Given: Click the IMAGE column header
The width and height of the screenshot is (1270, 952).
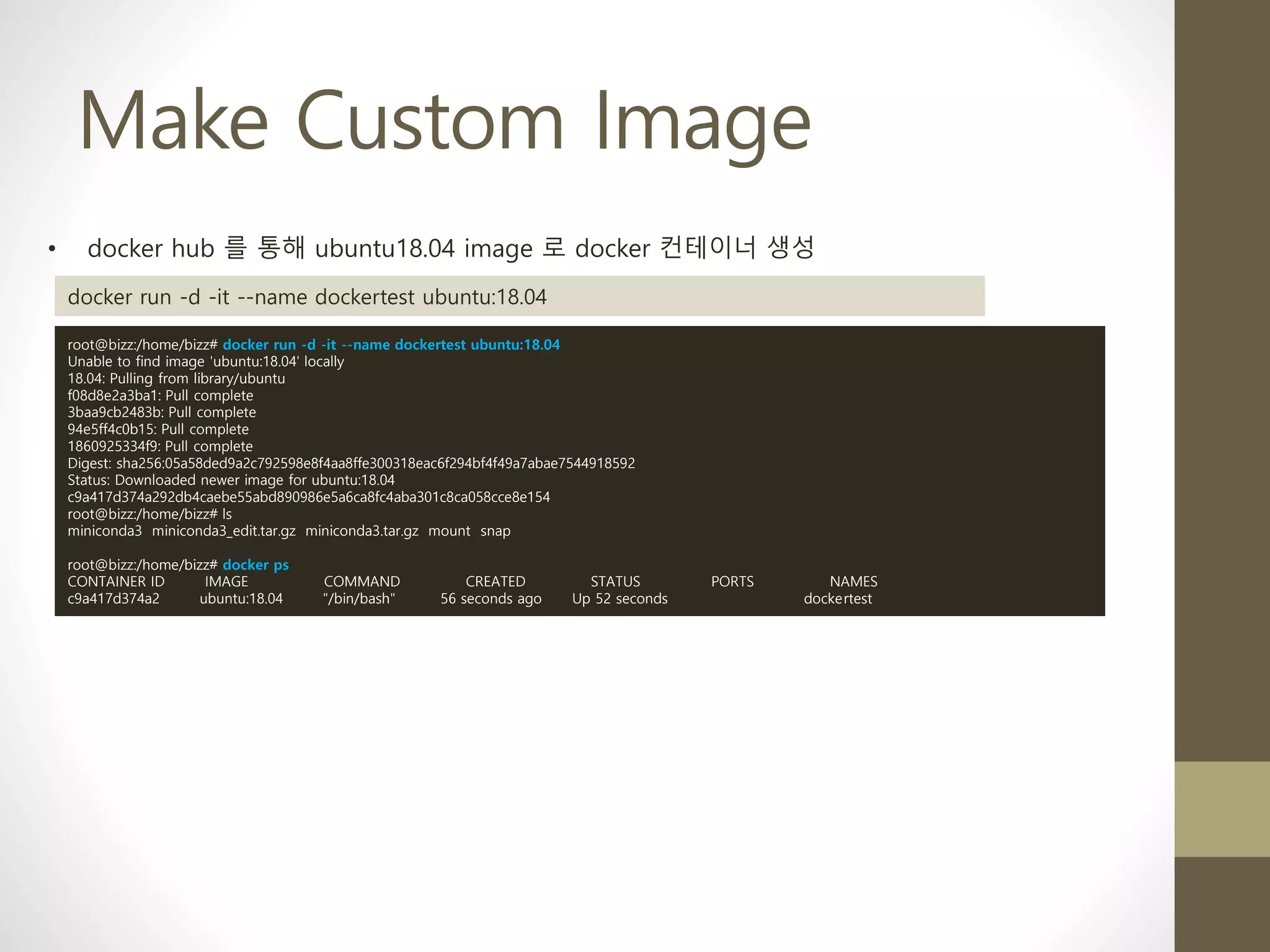Looking at the screenshot, I should [226, 581].
